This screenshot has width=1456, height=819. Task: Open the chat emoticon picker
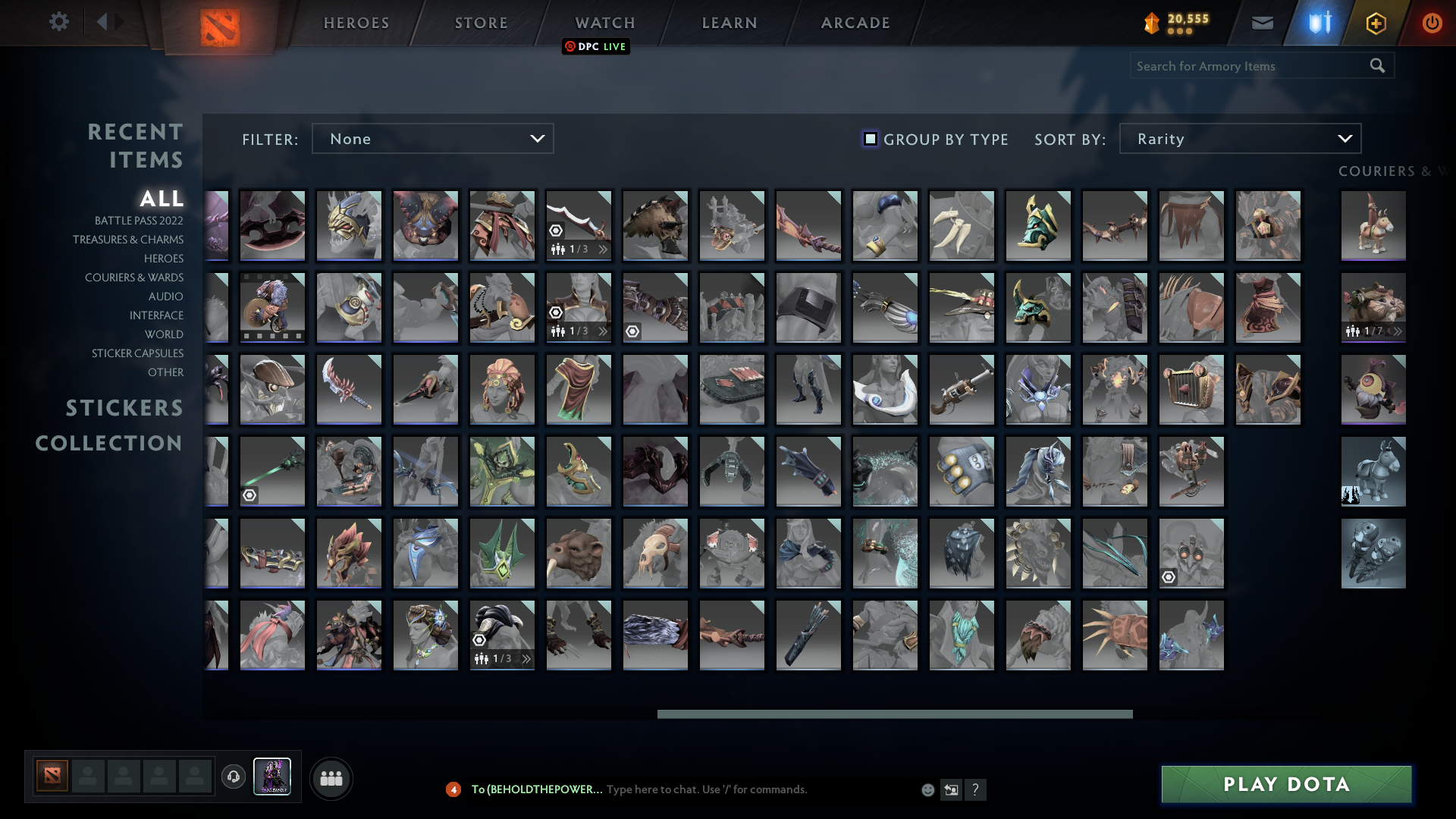pos(927,789)
